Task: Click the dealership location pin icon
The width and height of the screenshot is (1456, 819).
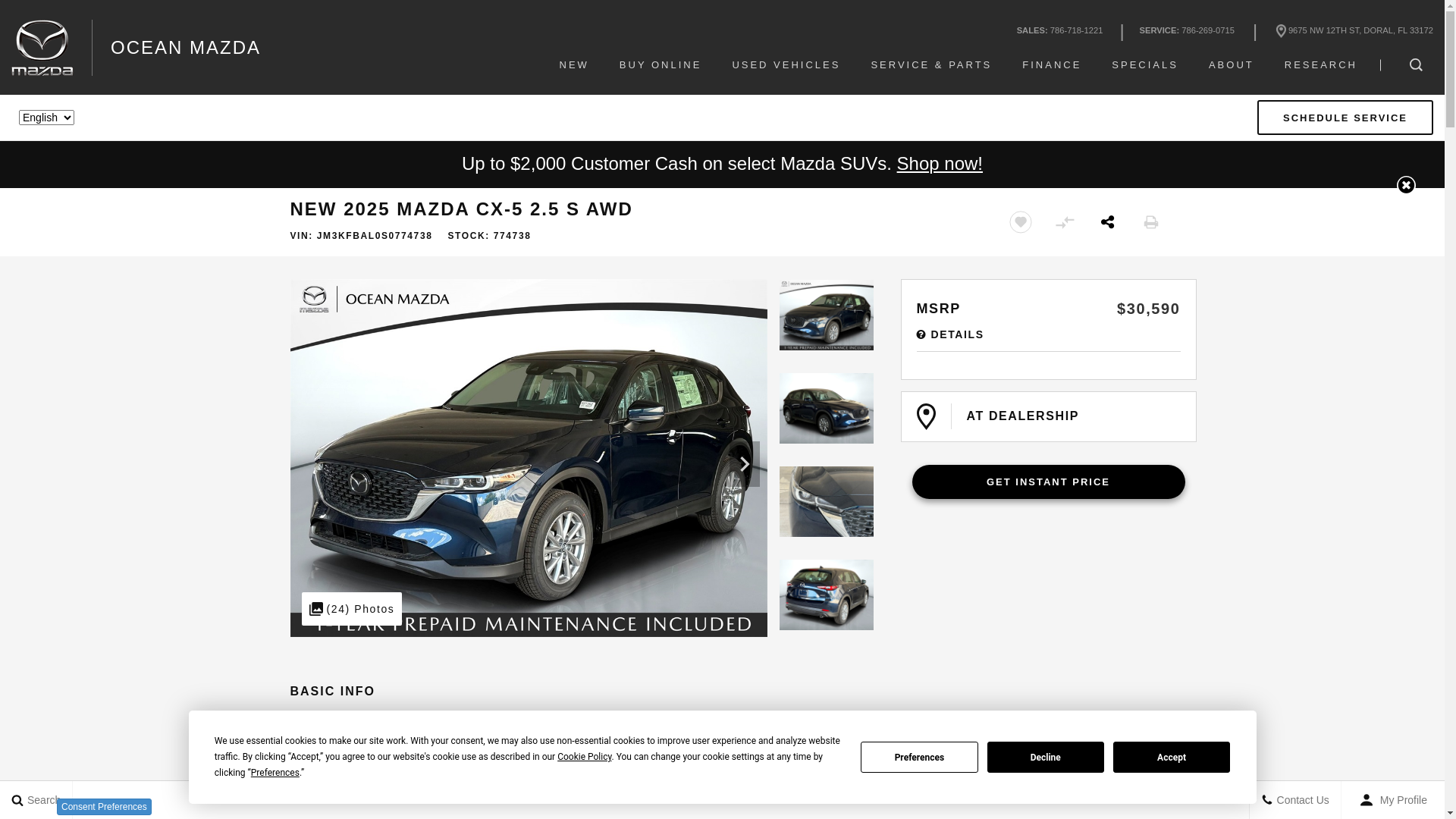Action: click(926, 416)
